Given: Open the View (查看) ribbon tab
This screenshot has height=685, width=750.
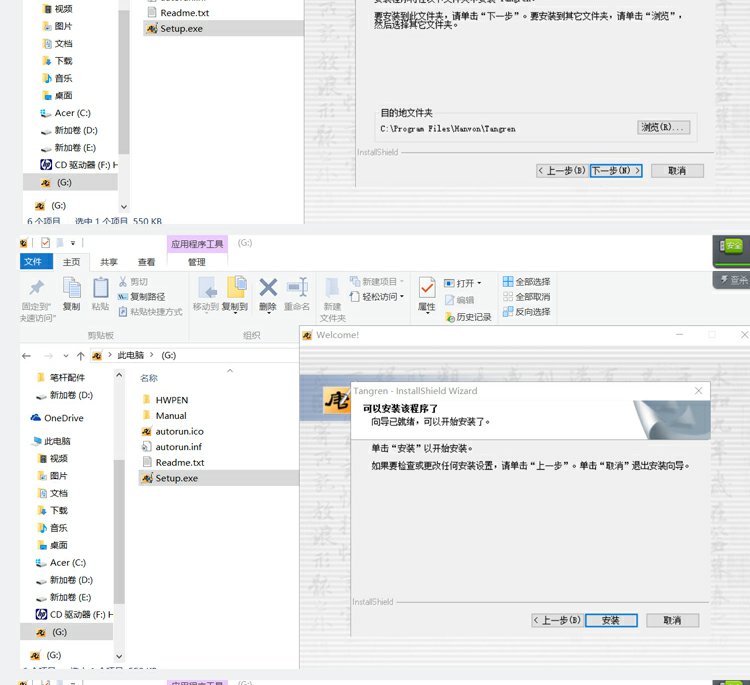Looking at the screenshot, I should click(x=146, y=262).
